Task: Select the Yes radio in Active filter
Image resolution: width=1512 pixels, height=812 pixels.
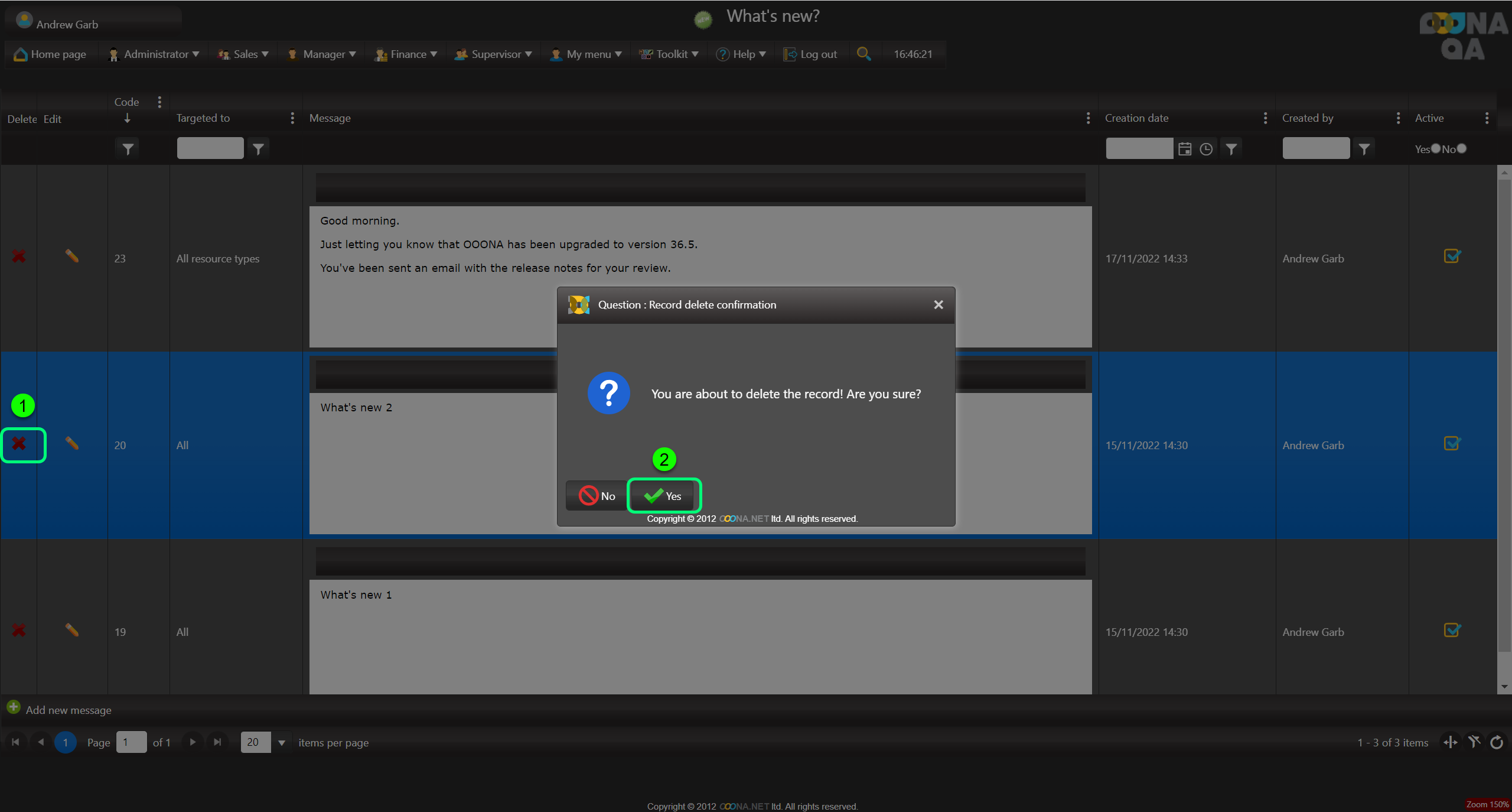Action: pyautogui.click(x=1436, y=149)
